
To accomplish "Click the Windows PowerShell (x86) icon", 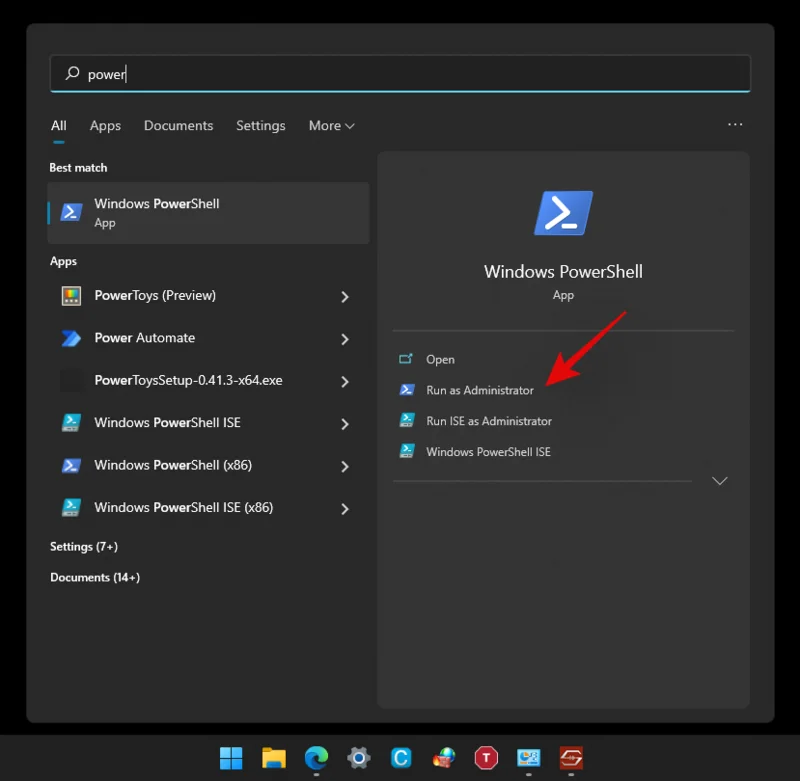I will 71,465.
